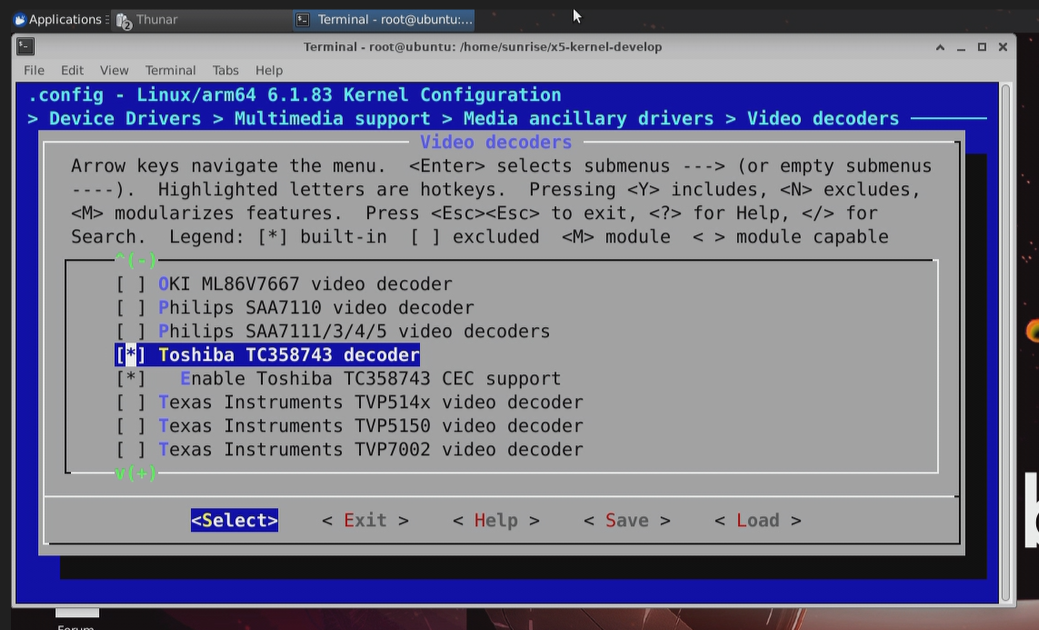Click the upward list scroll indicator ^(-)
Viewport: 1039px width, 630px height.
136,260
